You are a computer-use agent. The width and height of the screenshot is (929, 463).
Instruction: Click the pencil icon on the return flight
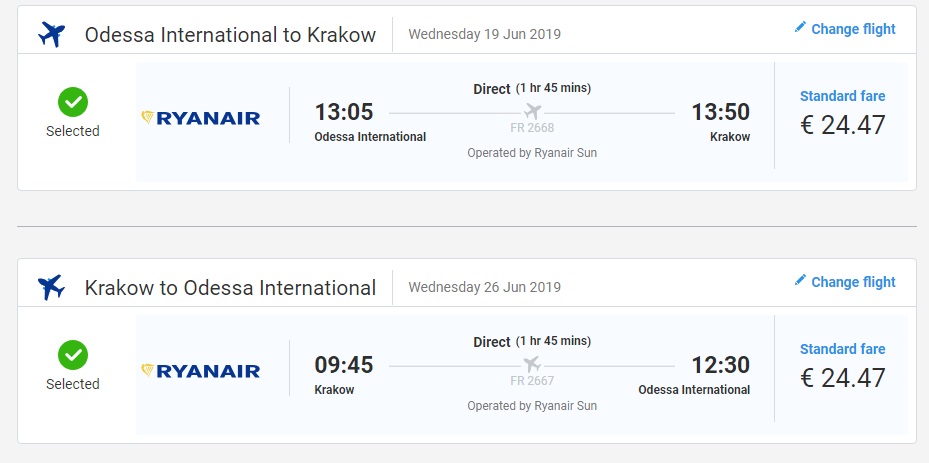(800, 281)
